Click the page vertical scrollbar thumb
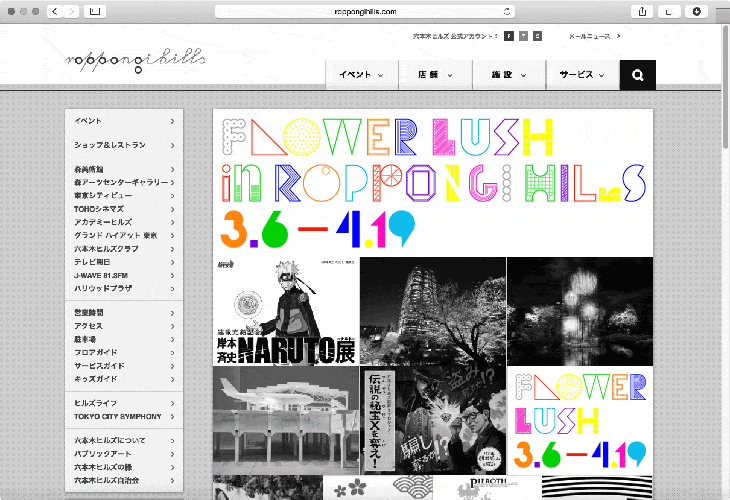This screenshot has width=730, height=500. (x=725, y=88)
